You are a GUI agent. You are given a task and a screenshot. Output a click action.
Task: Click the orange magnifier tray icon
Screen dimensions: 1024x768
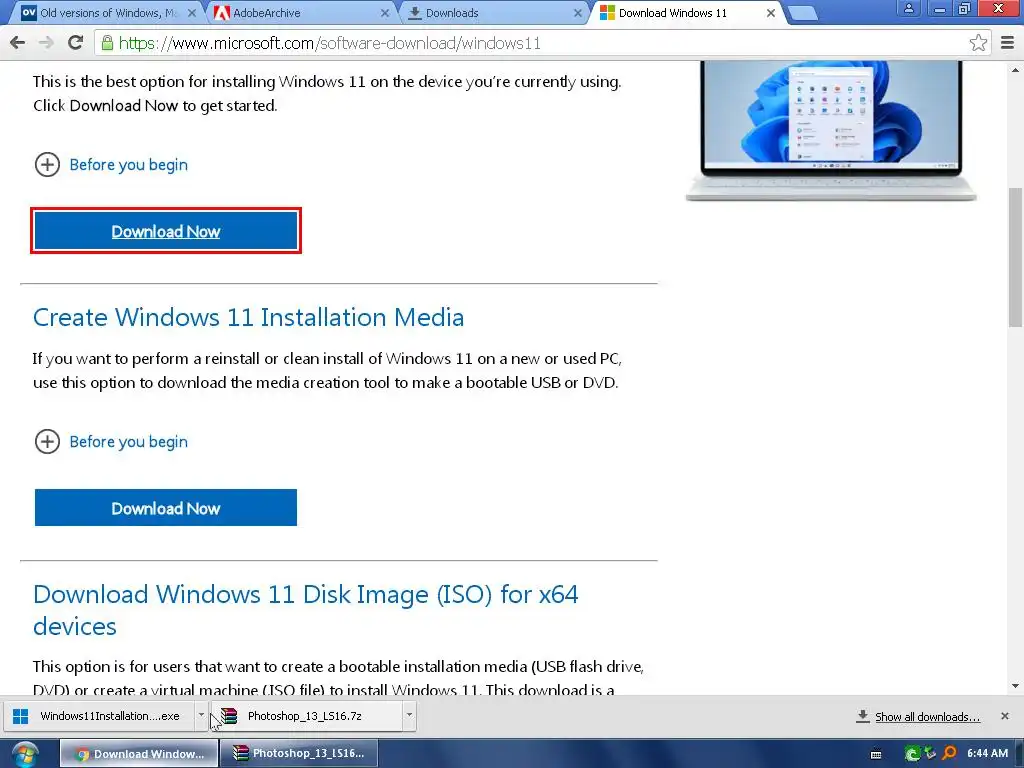click(950, 754)
